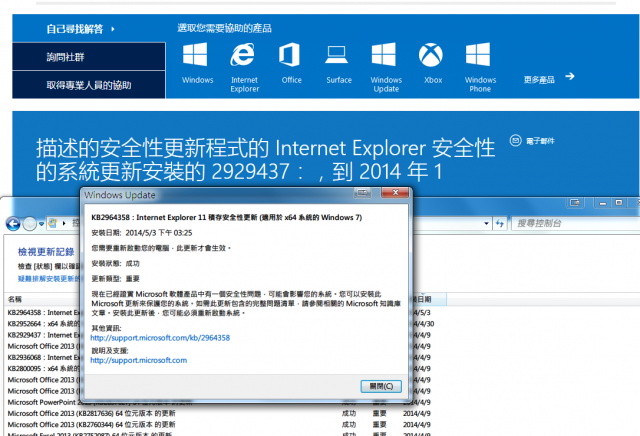Click the date 2014/5/3 cell

click(x=422, y=312)
